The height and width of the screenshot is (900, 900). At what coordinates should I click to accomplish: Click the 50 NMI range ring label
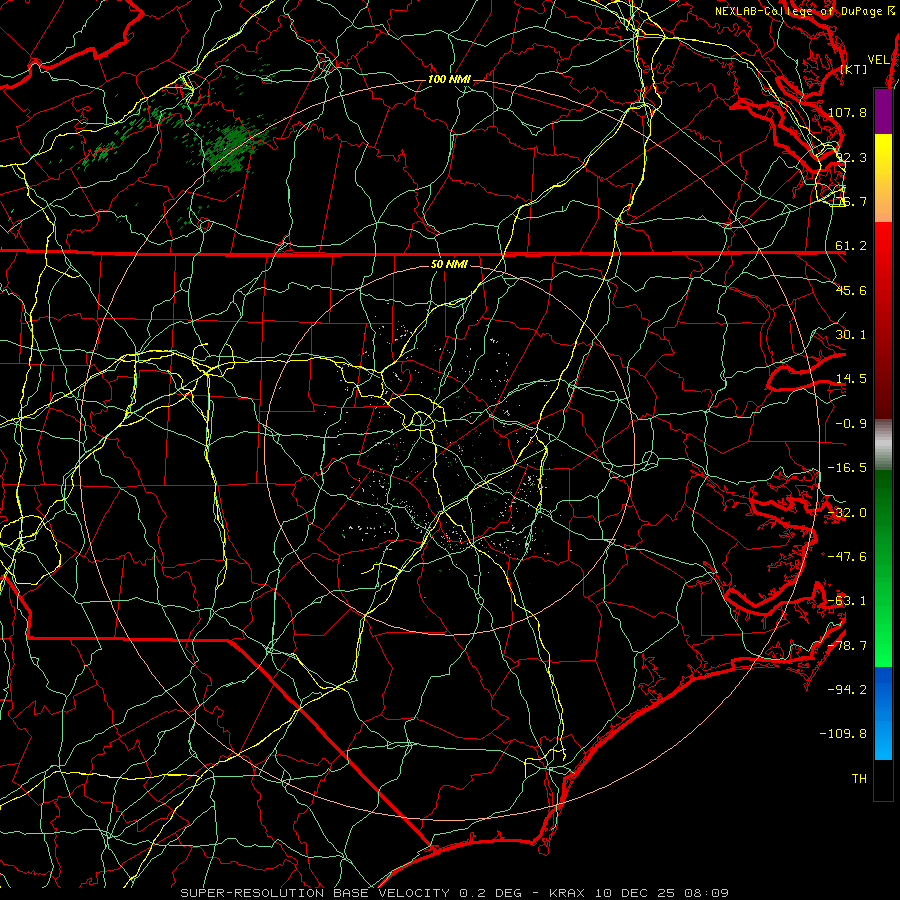click(449, 264)
